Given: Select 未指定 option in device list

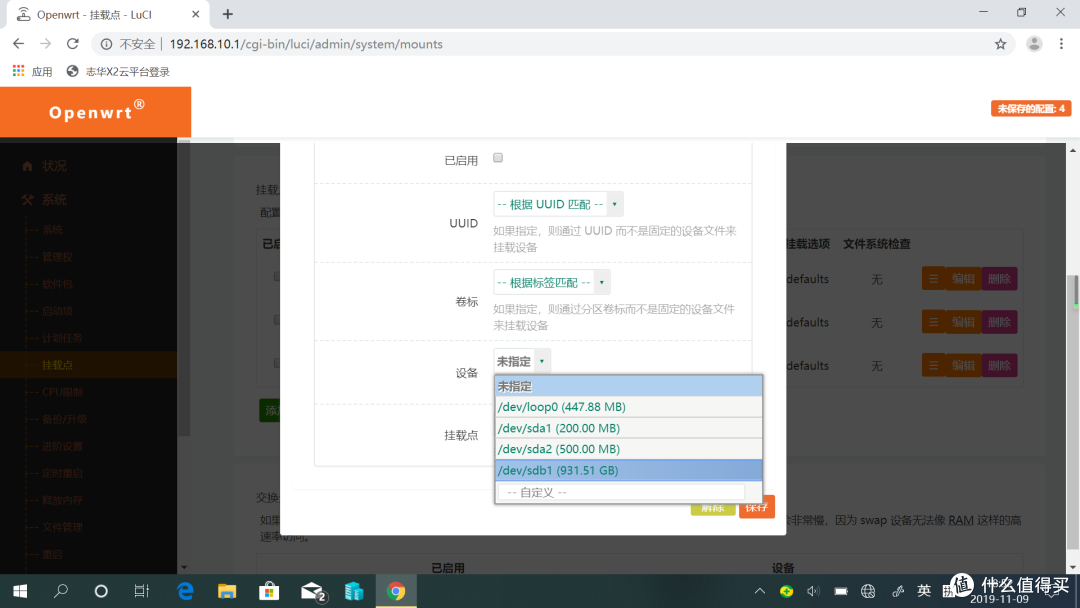Looking at the screenshot, I should pos(628,386).
